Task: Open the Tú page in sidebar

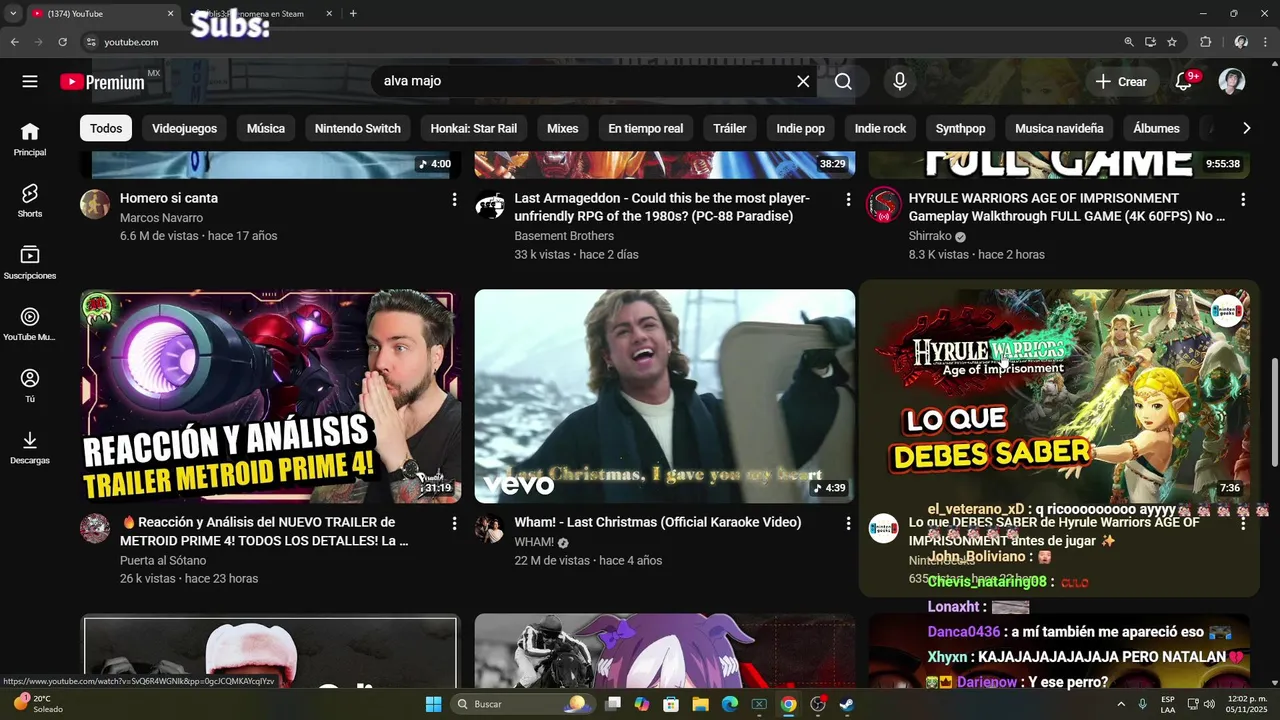Action: tap(30, 385)
